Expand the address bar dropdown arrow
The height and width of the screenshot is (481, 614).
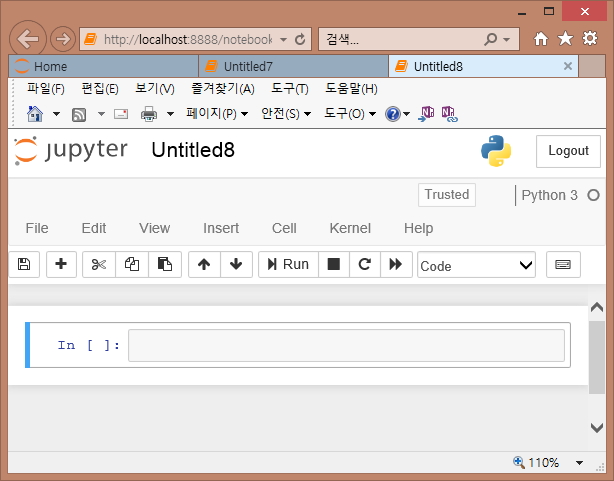[x=284, y=40]
